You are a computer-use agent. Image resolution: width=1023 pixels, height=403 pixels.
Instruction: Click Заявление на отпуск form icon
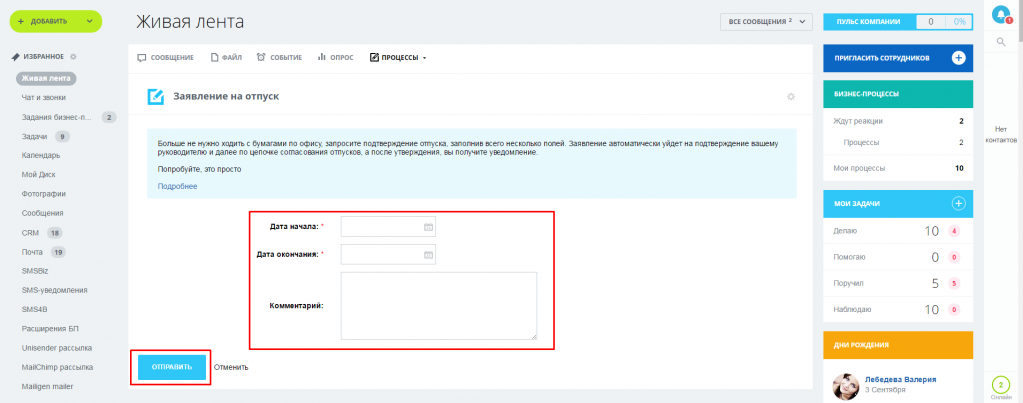(x=156, y=97)
